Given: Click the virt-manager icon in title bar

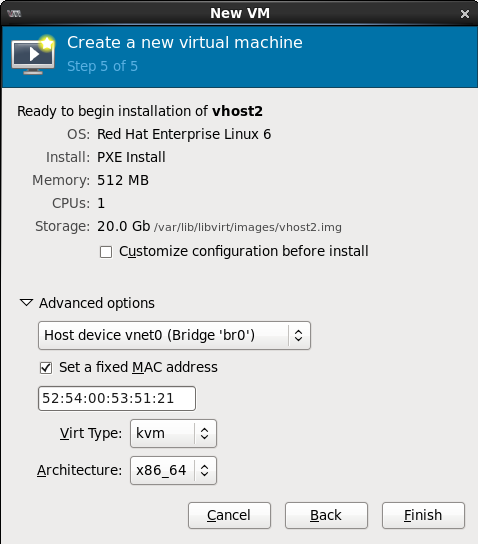Looking at the screenshot, I should (x=14, y=14).
